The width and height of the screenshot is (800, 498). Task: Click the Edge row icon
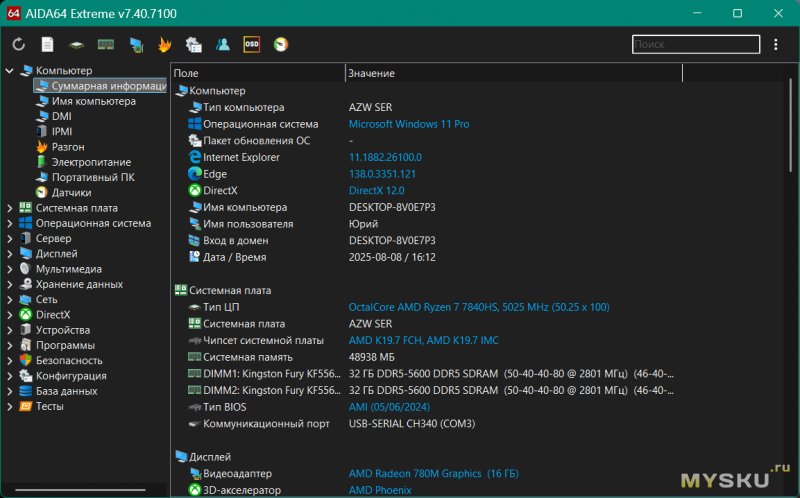(x=194, y=174)
